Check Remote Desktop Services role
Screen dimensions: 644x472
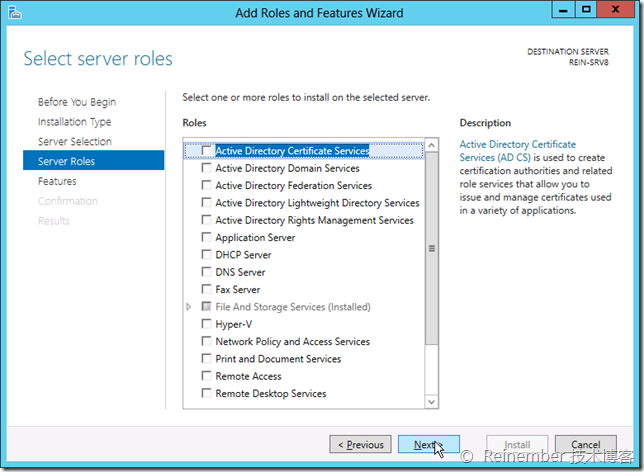[x=207, y=394]
